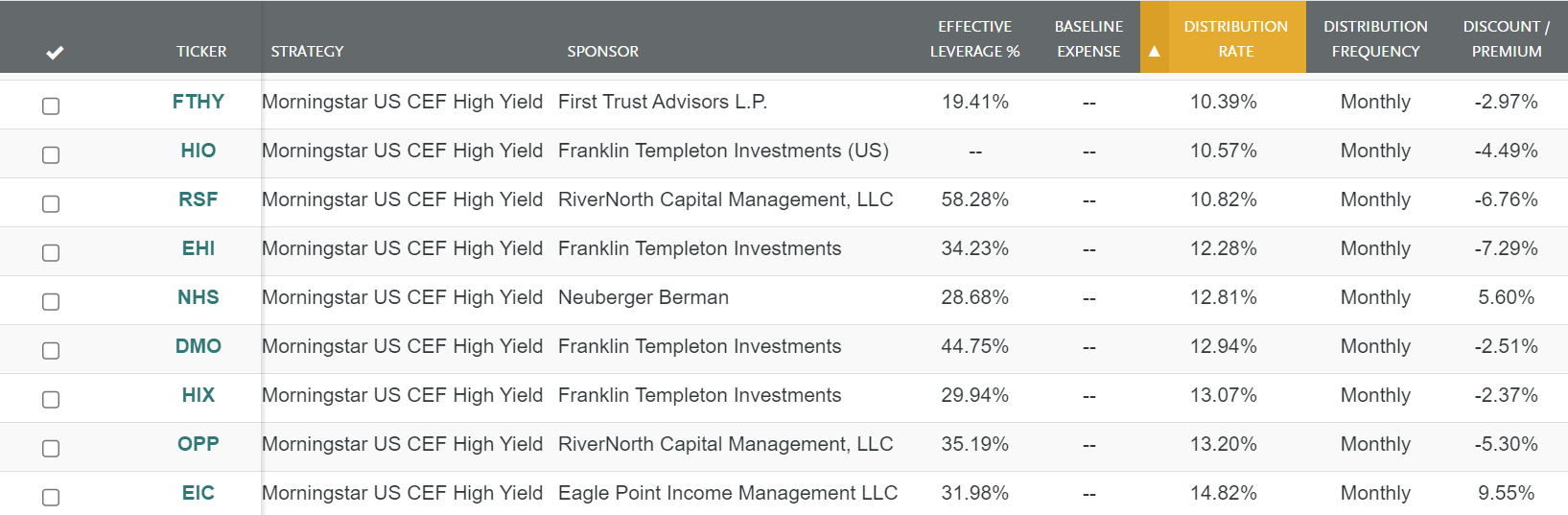Open the DMO fund ticker link
This screenshot has height=515, width=1568.
pos(199,346)
